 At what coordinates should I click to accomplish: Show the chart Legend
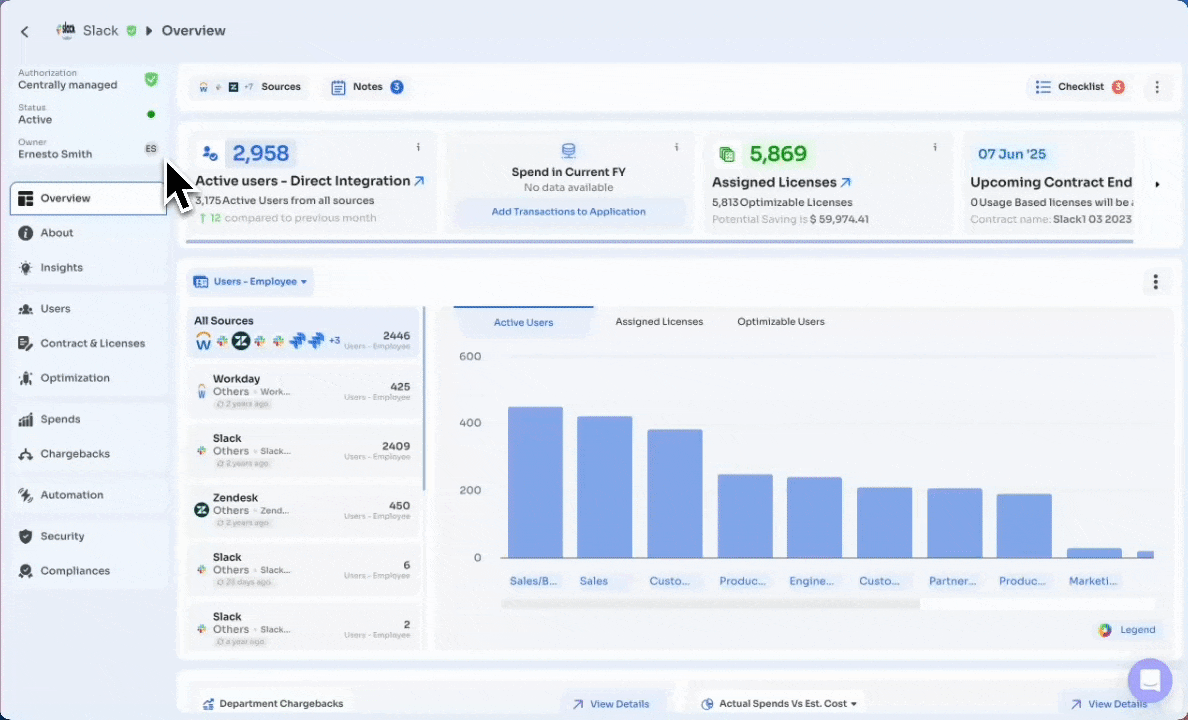pyautogui.click(x=1127, y=630)
